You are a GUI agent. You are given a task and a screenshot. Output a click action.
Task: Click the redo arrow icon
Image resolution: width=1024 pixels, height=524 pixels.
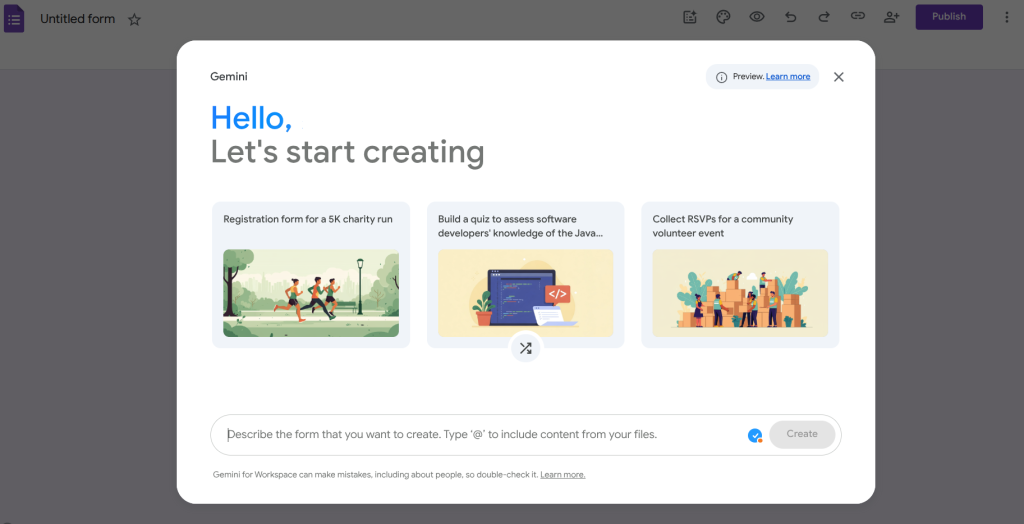pos(824,17)
